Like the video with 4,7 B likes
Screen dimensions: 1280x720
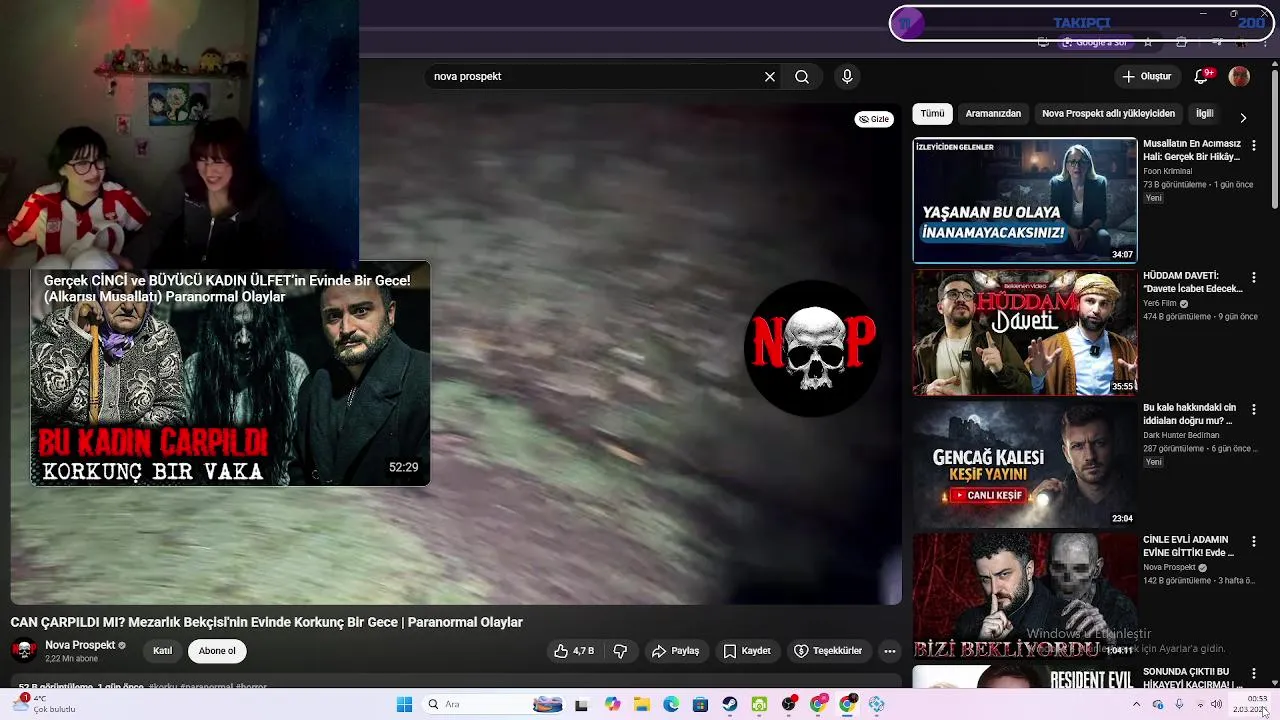pos(574,651)
